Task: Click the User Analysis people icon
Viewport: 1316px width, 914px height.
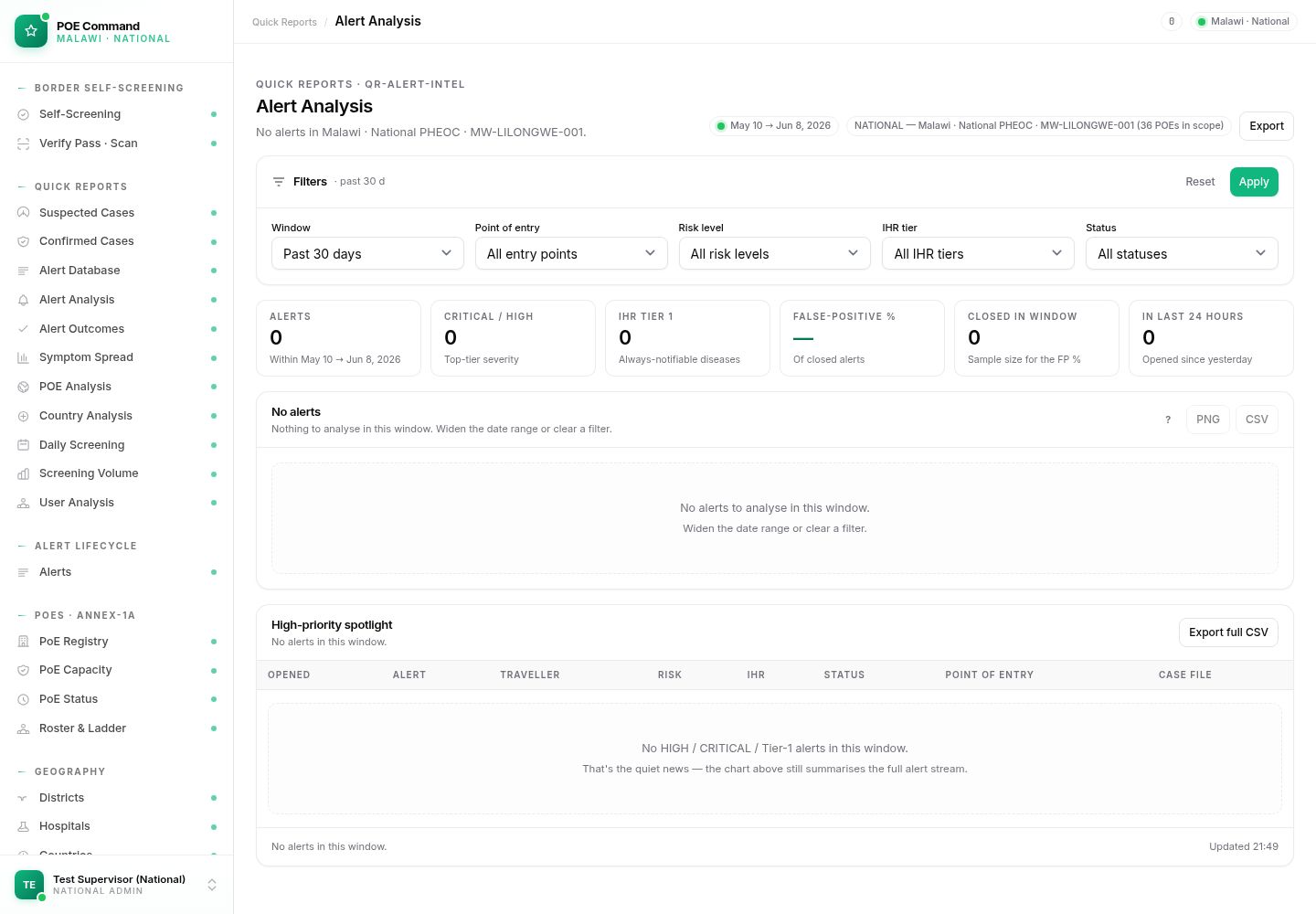Action: tap(24, 503)
